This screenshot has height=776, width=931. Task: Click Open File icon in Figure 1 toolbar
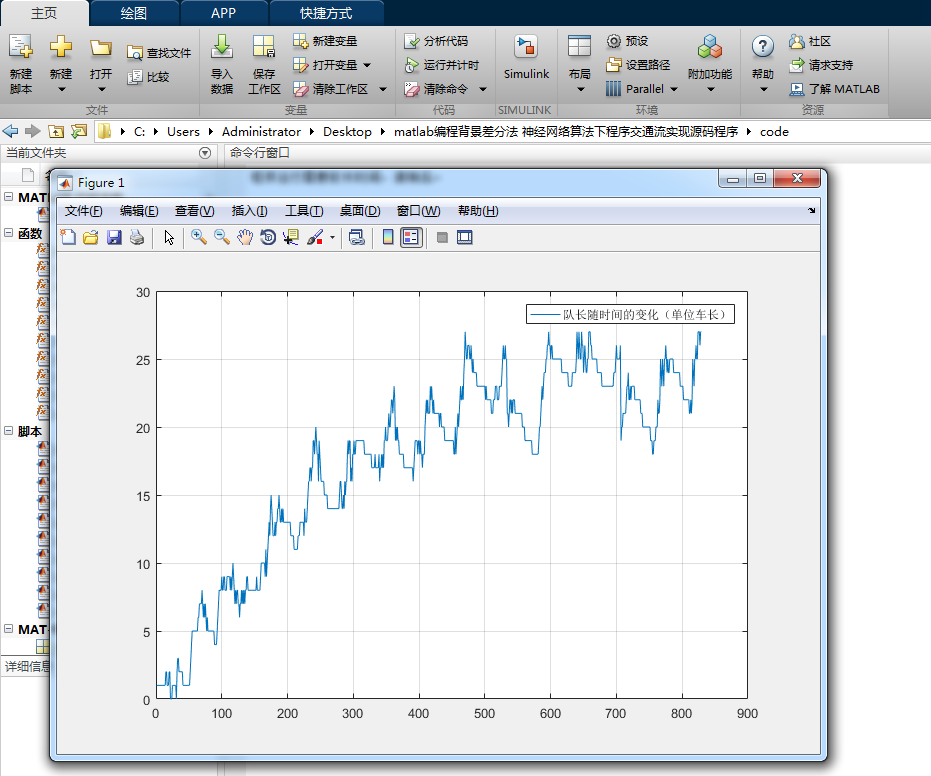click(x=91, y=237)
